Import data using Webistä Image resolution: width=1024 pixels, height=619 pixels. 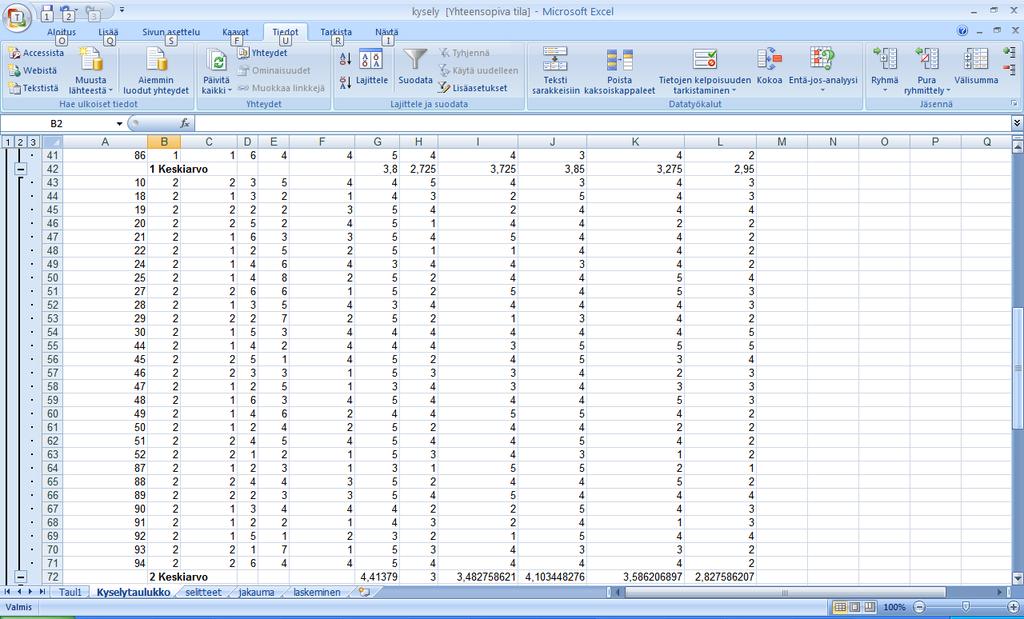pos(33,71)
